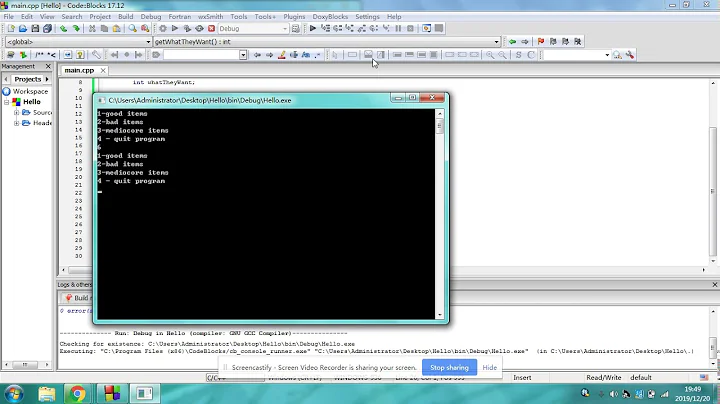Select the Workspace tree item
The height and width of the screenshot is (404, 720).
[30, 91]
